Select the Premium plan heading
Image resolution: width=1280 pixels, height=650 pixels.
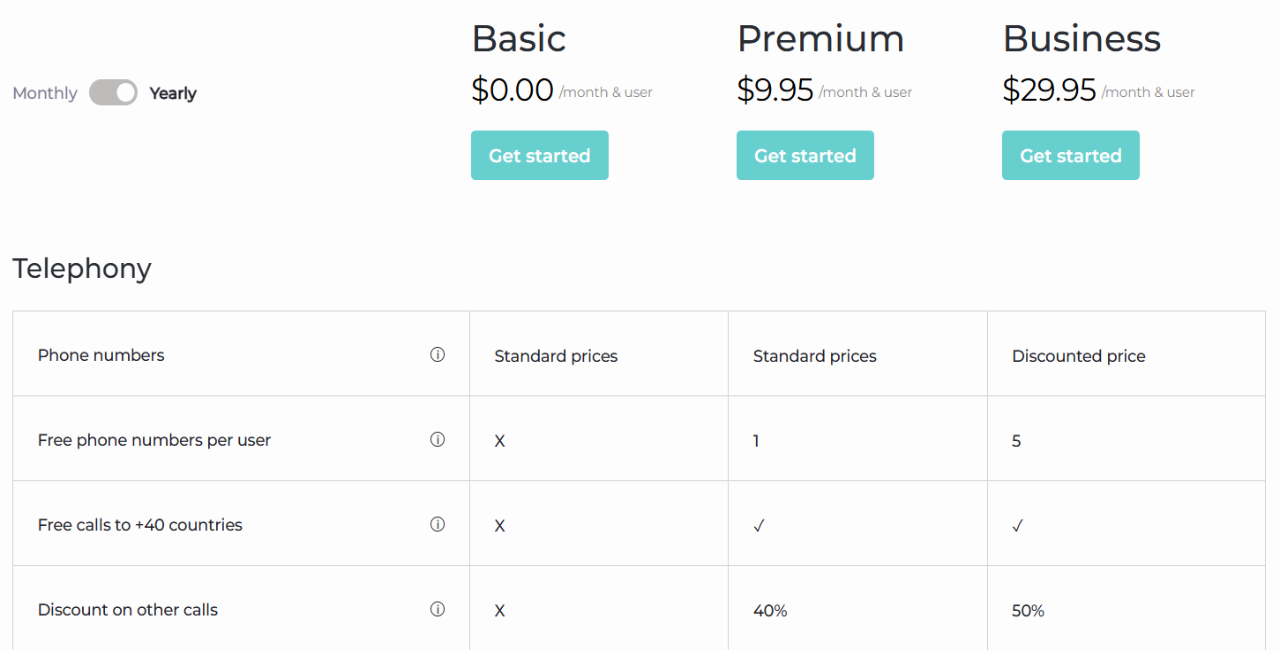pyautogui.click(x=821, y=39)
